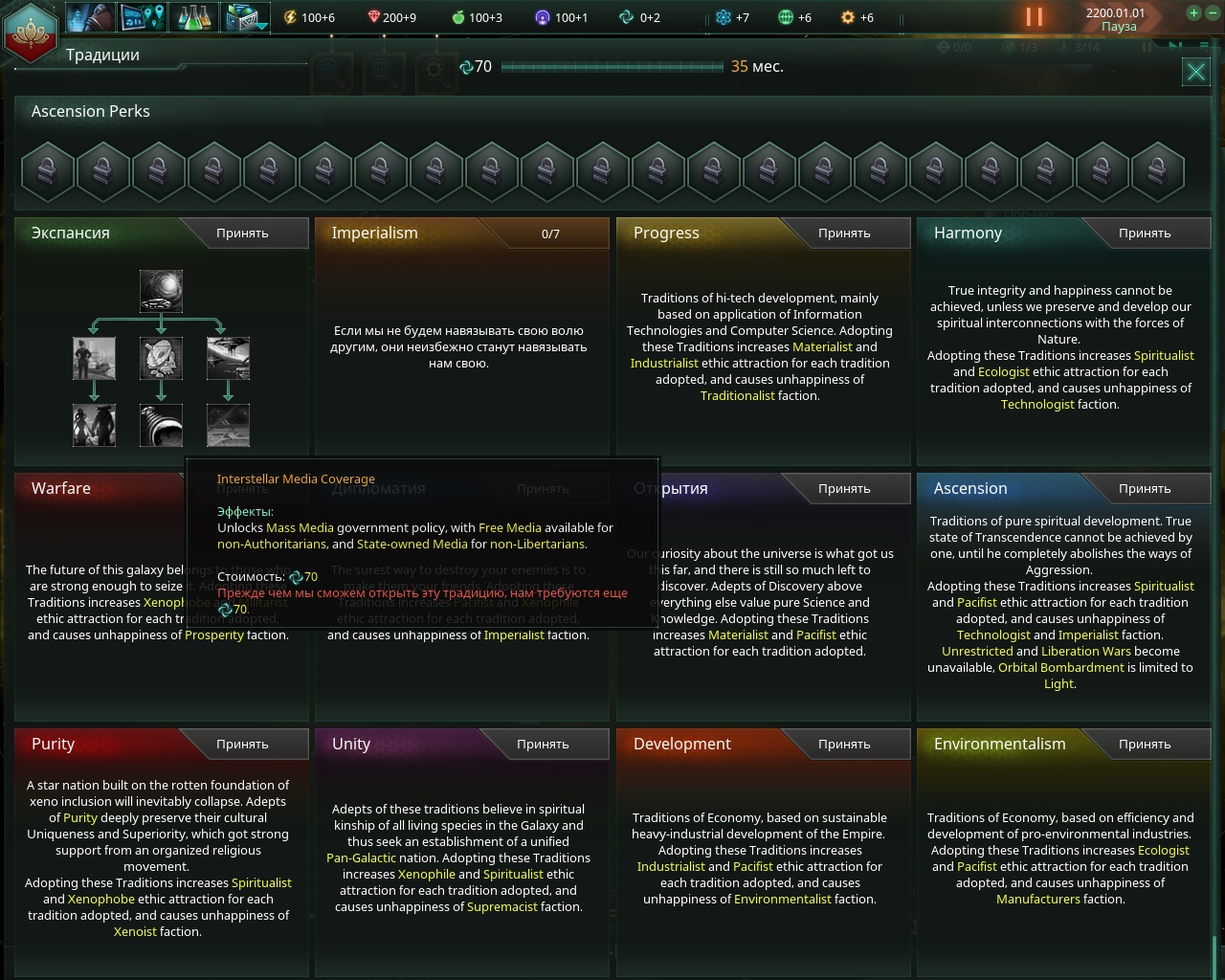The image size is (1225, 980).
Task: Click the game date 2200.01.01
Action: (1115, 12)
